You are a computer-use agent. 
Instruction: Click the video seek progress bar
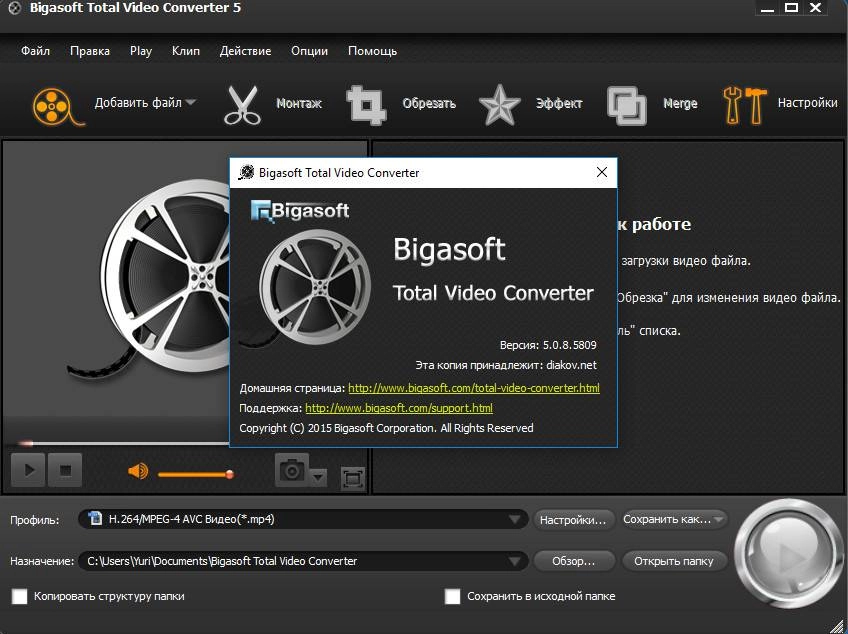coord(124,443)
